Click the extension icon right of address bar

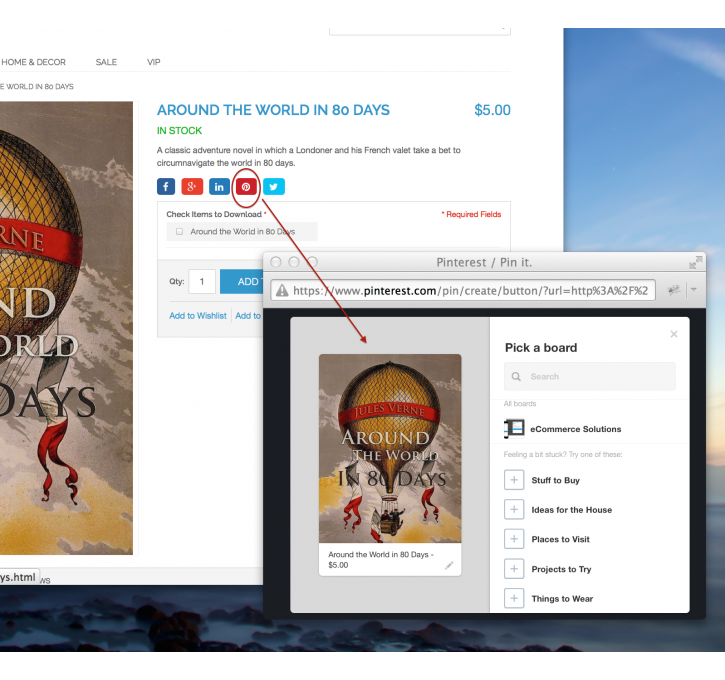(x=673, y=290)
